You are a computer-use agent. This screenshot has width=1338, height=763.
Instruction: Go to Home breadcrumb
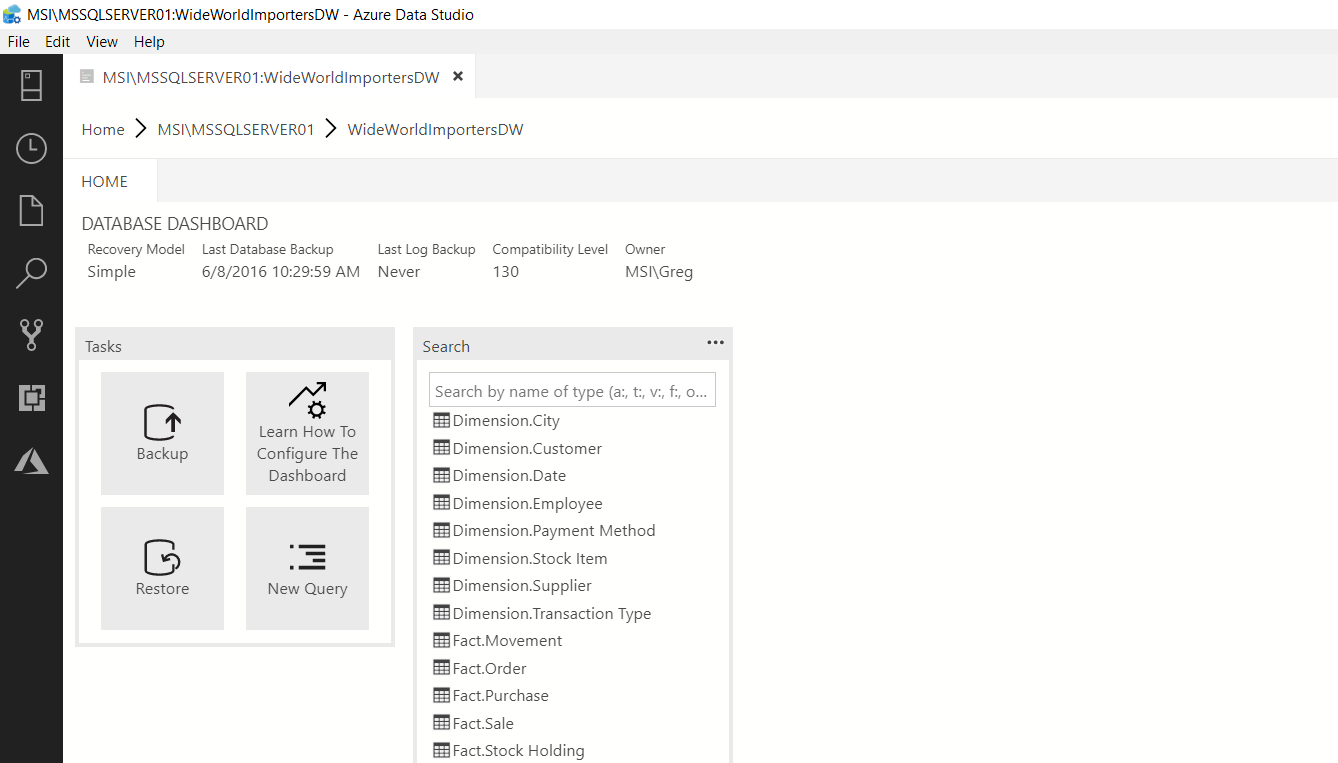[x=103, y=129]
